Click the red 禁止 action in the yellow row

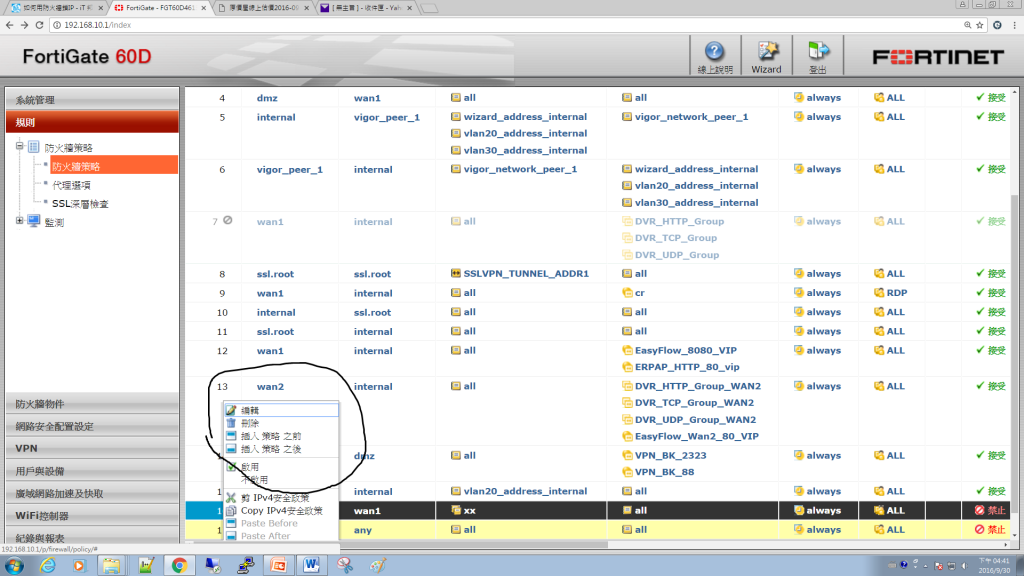pyautogui.click(x=990, y=530)
